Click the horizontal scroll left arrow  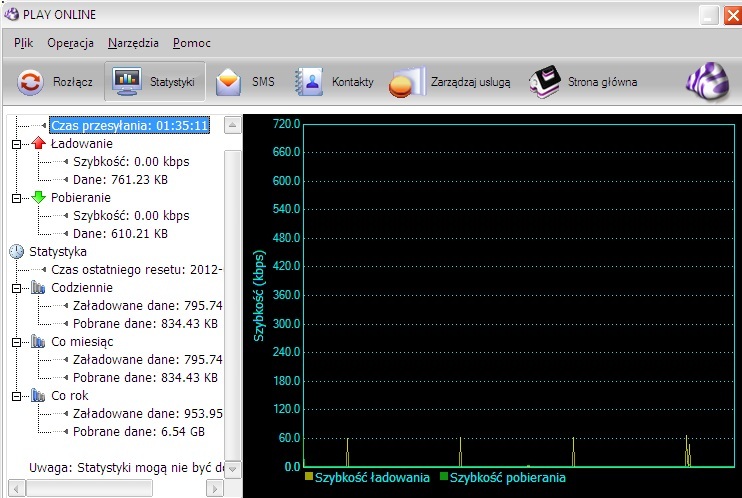pos(17,488)
